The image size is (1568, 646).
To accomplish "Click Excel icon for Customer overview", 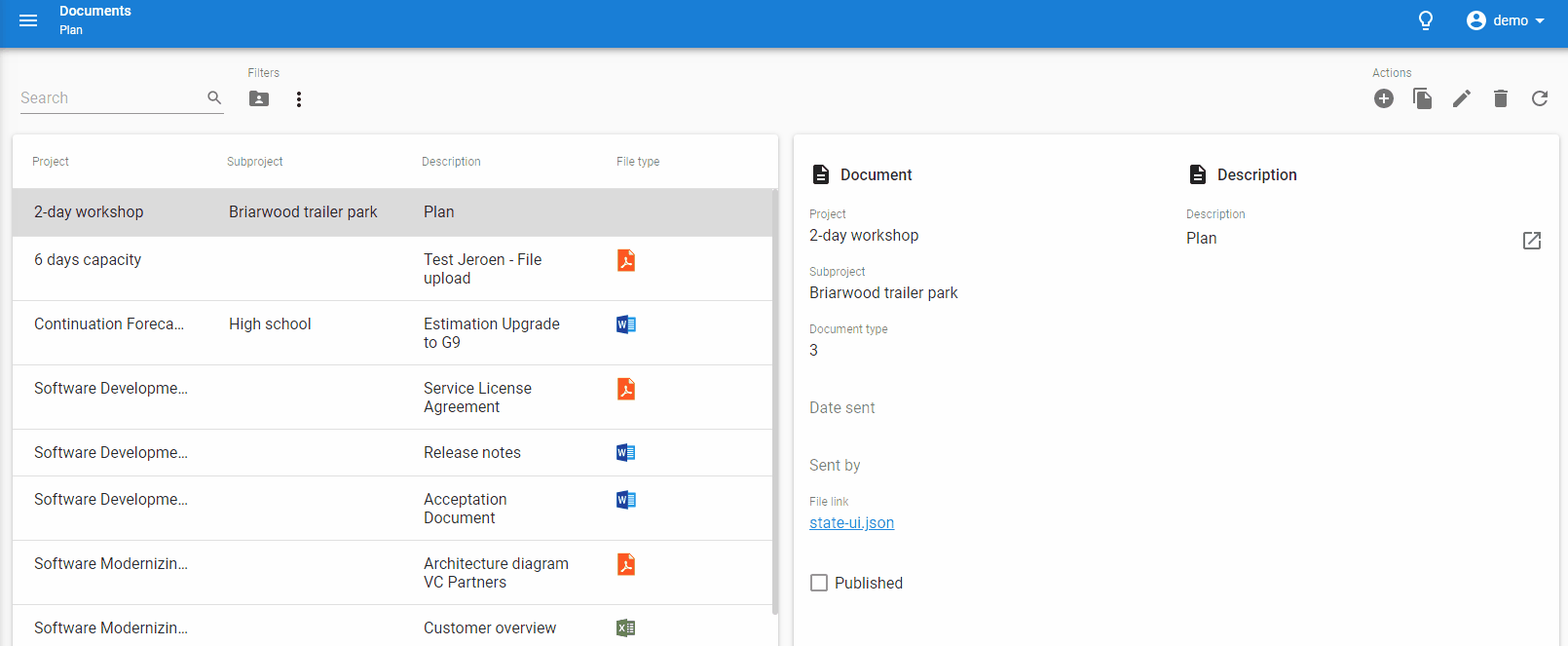I will (x=626, y=628).
